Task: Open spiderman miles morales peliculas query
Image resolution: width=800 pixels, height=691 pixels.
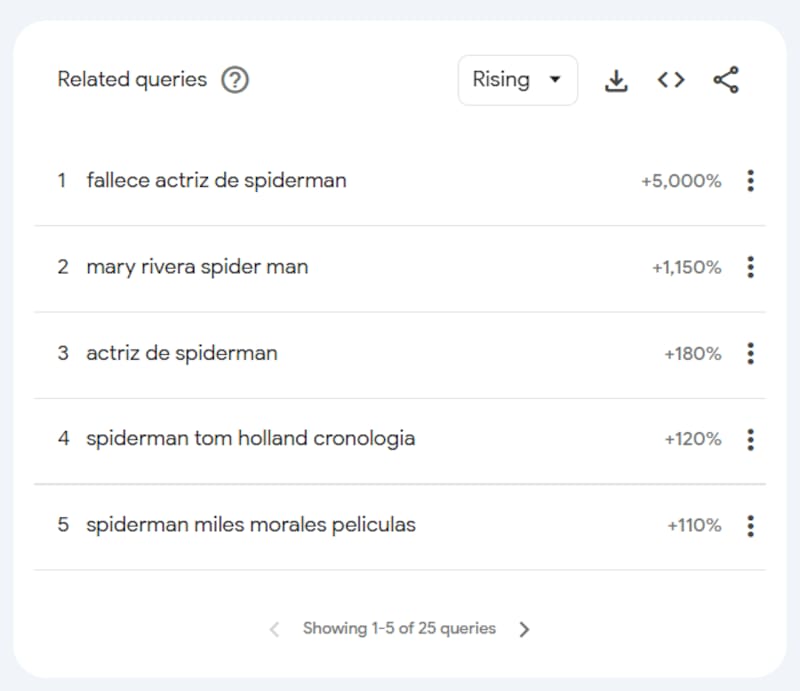Action: 251,525
